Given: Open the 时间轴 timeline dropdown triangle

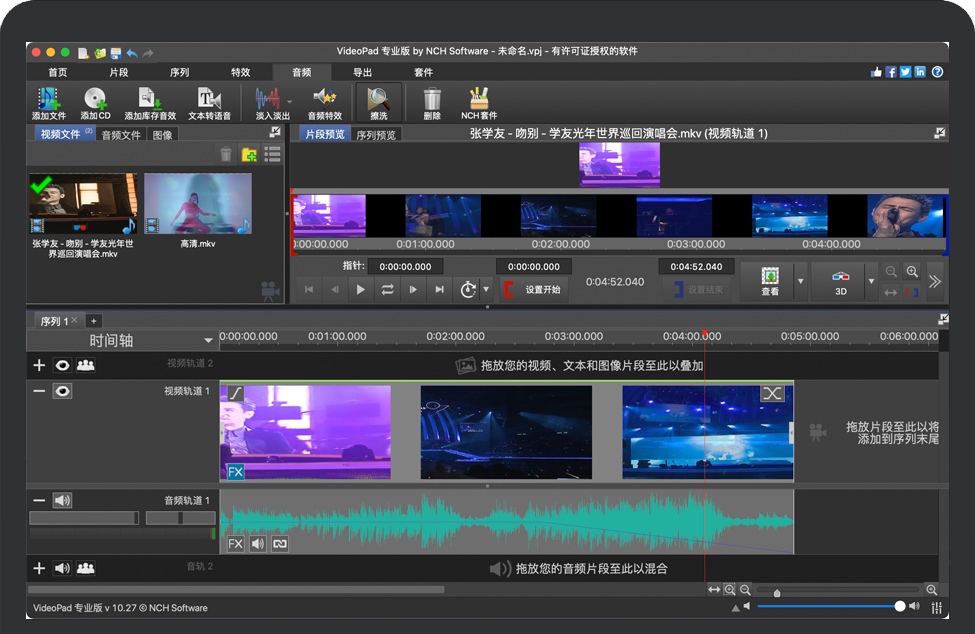Looking at the screenshot, I should tap(208, 341).
